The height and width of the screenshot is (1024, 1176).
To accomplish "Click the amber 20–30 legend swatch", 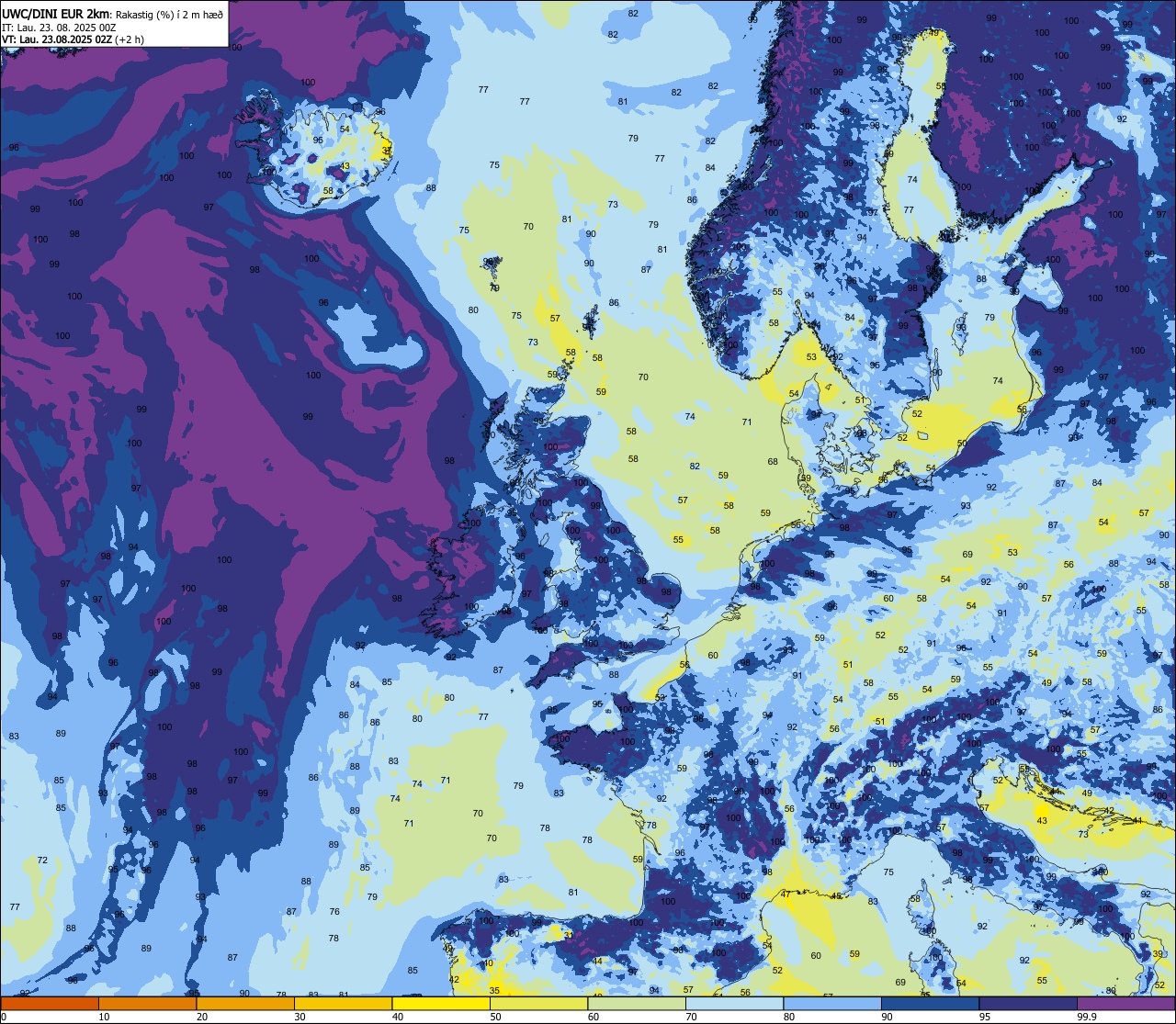I will [x=245, y=1003].
